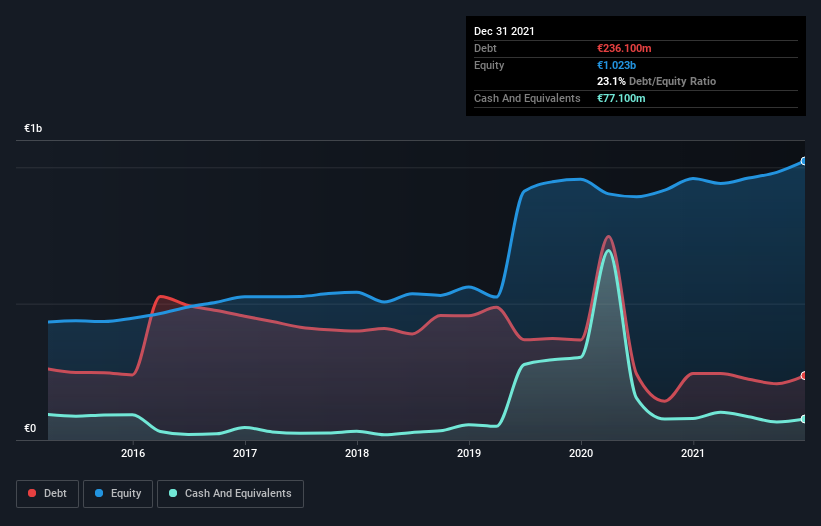Click the €236.100m debt value
Screen dimensions: 821x526
tap(624, 48)
